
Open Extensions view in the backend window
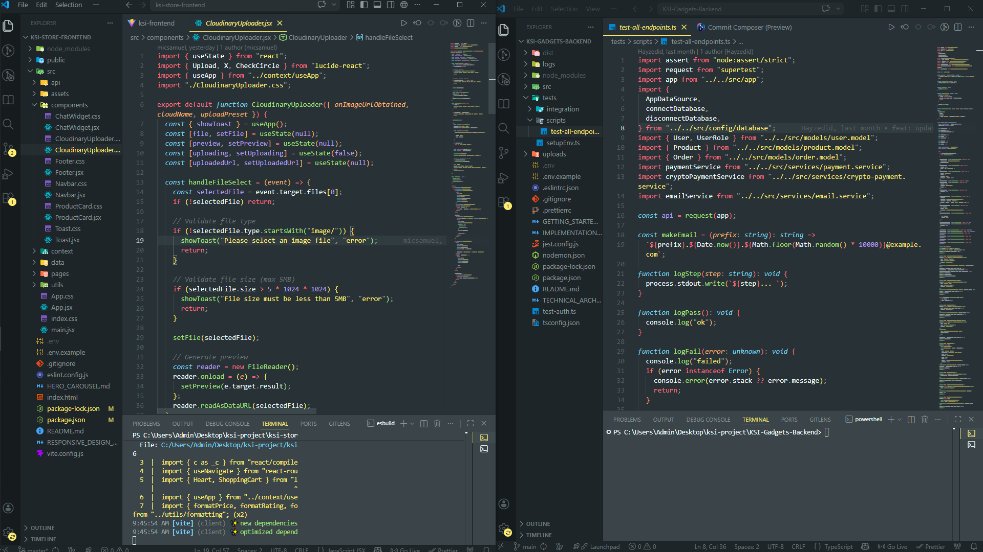(504, 202)
